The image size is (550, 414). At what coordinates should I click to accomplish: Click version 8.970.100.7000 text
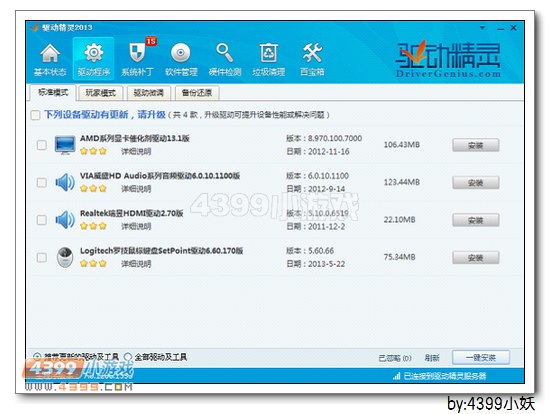[x=335, y=138]
